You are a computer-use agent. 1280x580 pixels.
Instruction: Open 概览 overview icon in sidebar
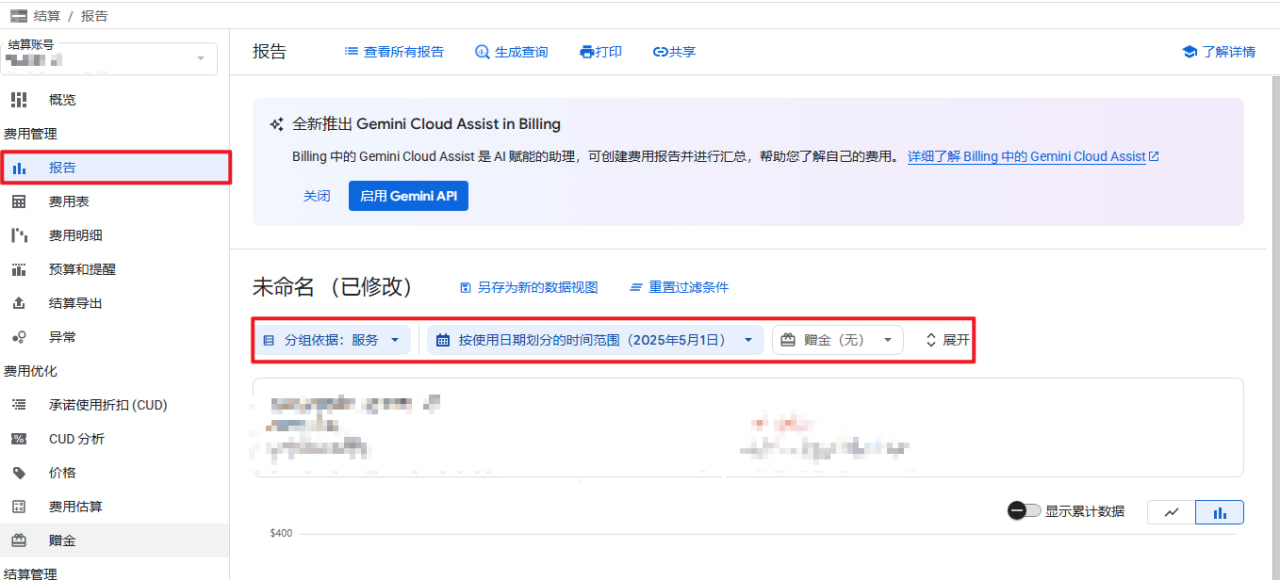[x=18, y=100]
